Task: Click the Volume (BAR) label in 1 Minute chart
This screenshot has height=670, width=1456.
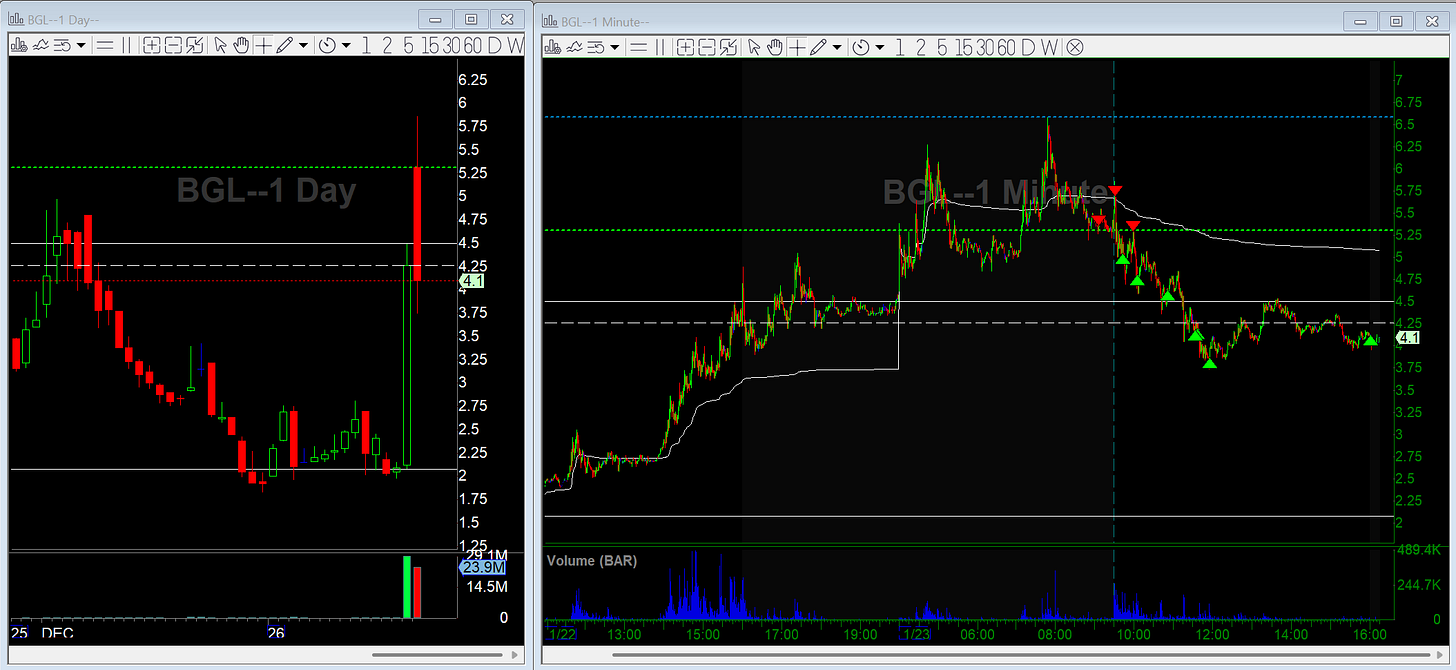Action: [x=592, y=561]
